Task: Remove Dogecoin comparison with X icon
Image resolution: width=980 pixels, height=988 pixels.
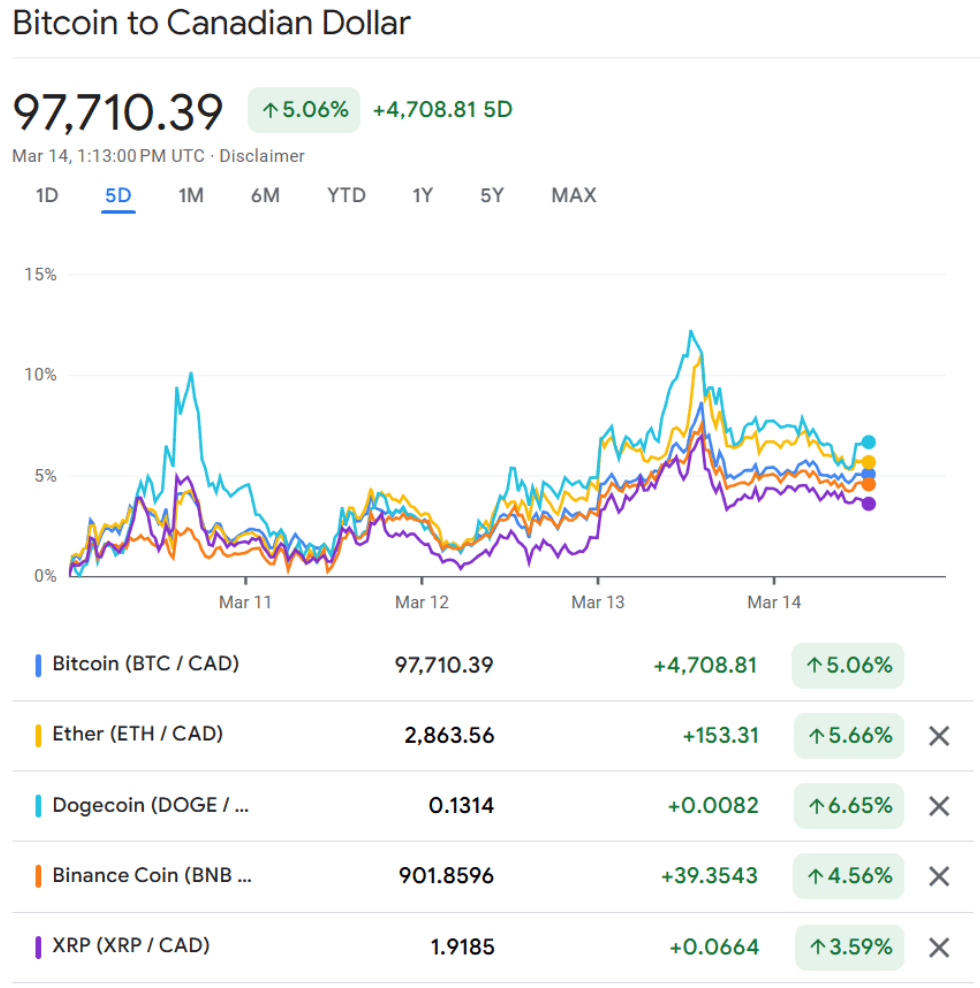Action: pyautogui.click(x=938, y=806)
